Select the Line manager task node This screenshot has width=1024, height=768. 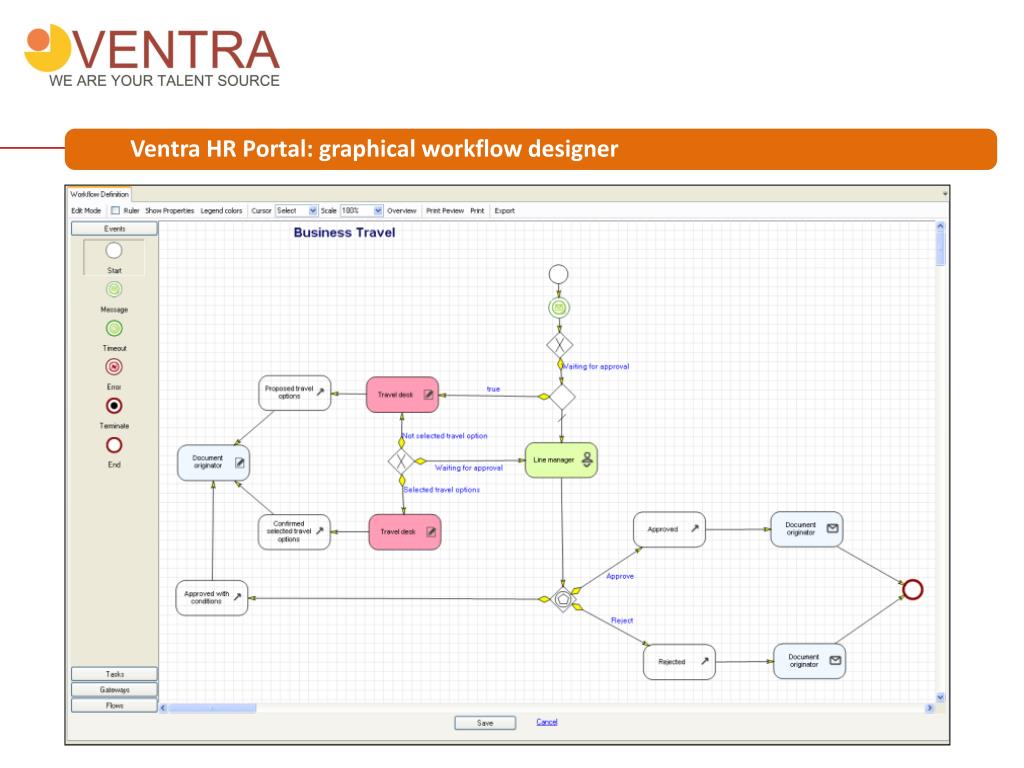pos(561,460)
